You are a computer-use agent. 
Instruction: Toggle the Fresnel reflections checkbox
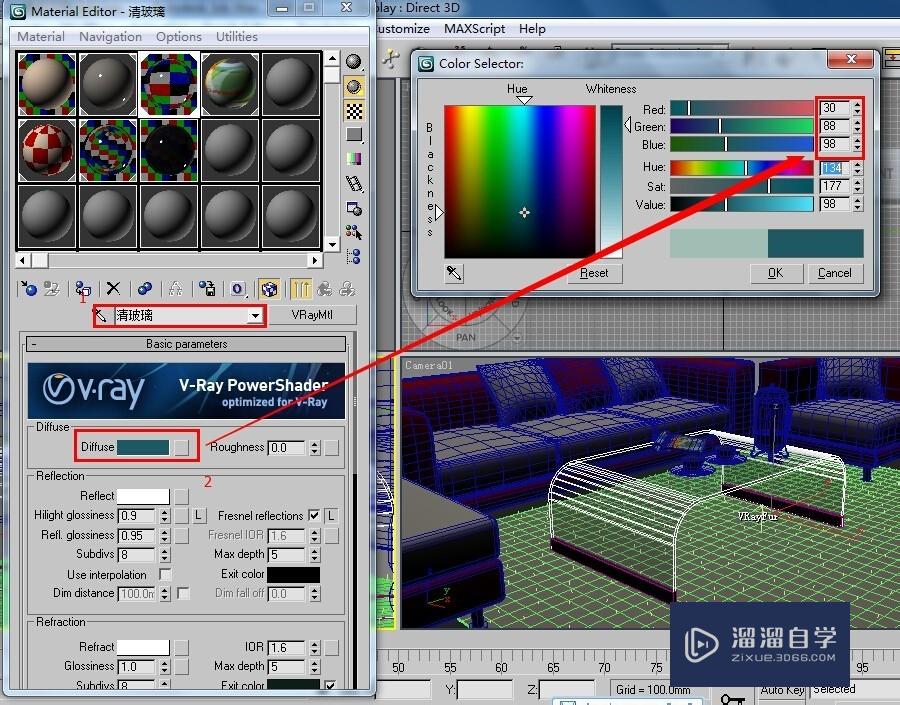314,516
